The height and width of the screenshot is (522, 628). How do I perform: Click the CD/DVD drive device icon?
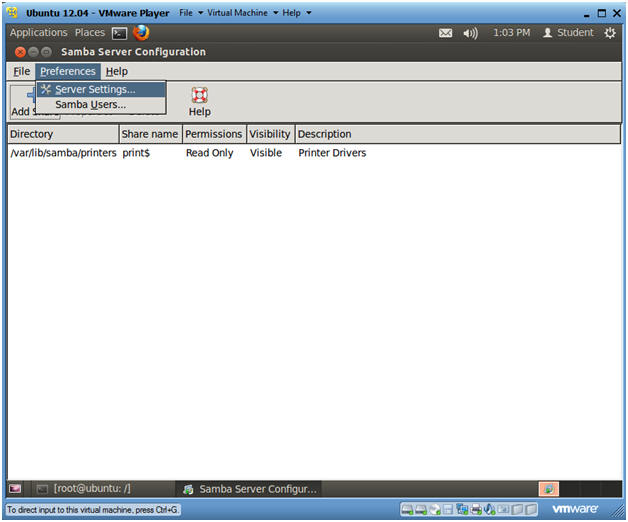[435, 509]
